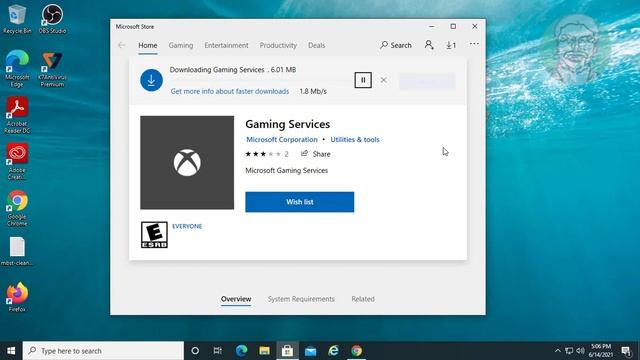Select the Recycle Bin desktop icon
The image size is (640, 360).
click(x=17, y=19)
